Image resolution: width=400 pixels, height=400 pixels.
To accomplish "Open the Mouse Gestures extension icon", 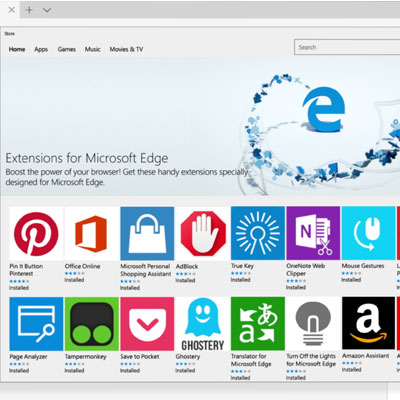I will 368,233.
